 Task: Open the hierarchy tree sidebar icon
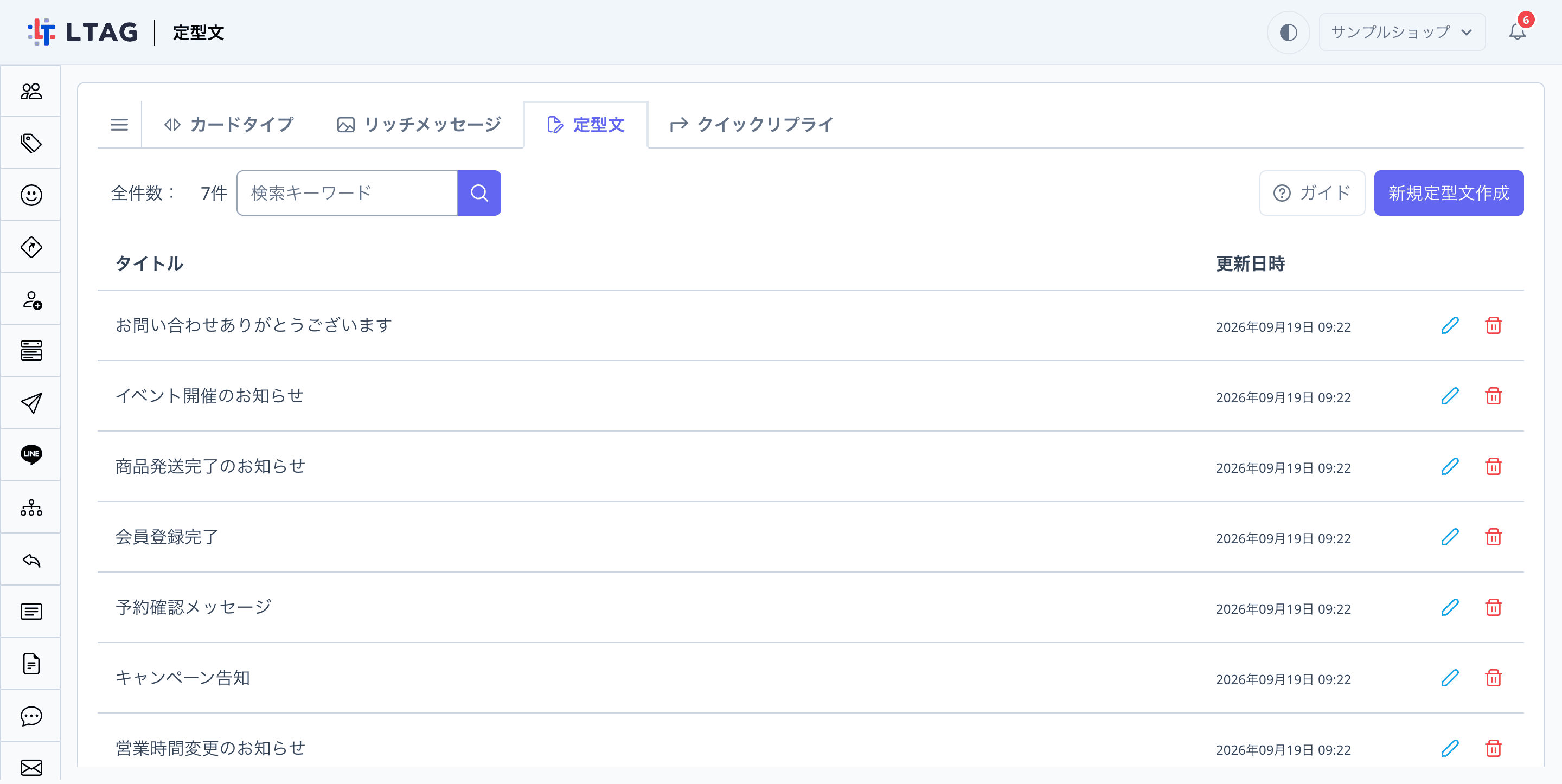pos(31,507)
